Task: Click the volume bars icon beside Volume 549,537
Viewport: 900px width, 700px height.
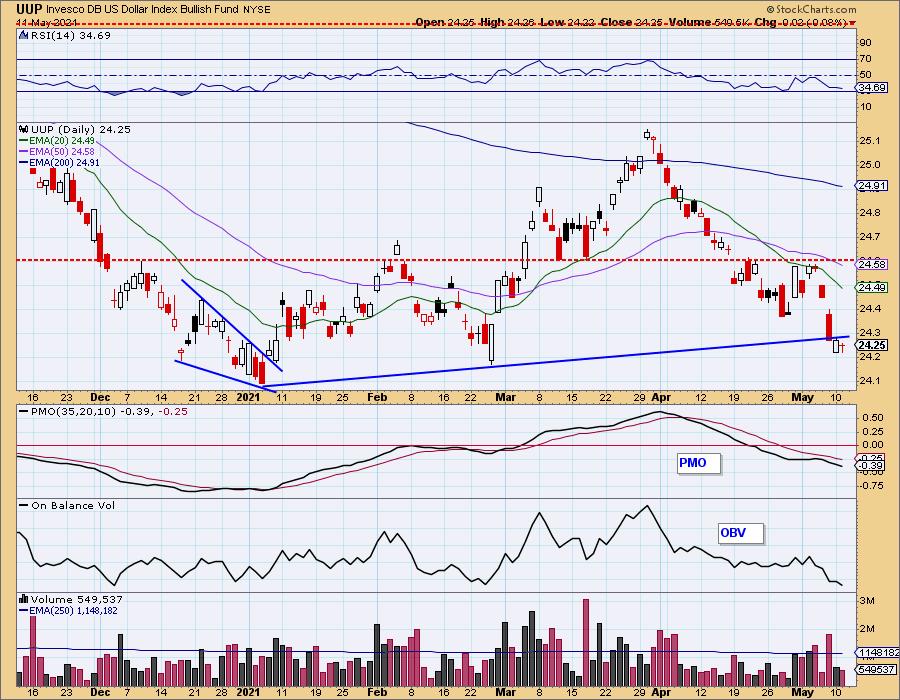Action: pyautogui.click(x=23, y=599)
